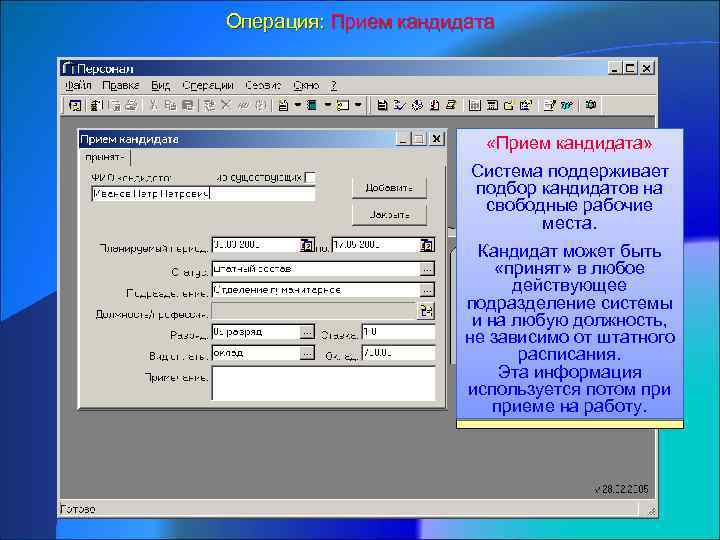Open the dropdown arrow after the clipboard icon
This screenshot has height=540, width=720.
point(298,105)
